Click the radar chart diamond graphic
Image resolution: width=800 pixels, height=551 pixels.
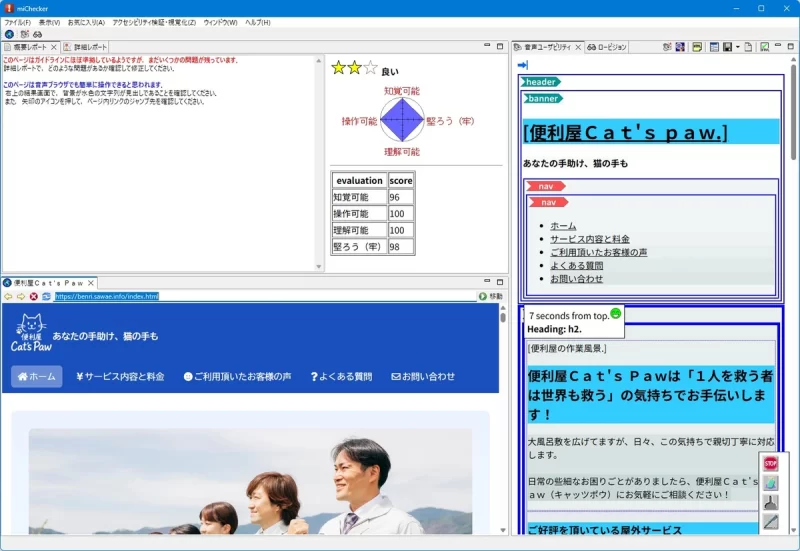click(402, 120)
